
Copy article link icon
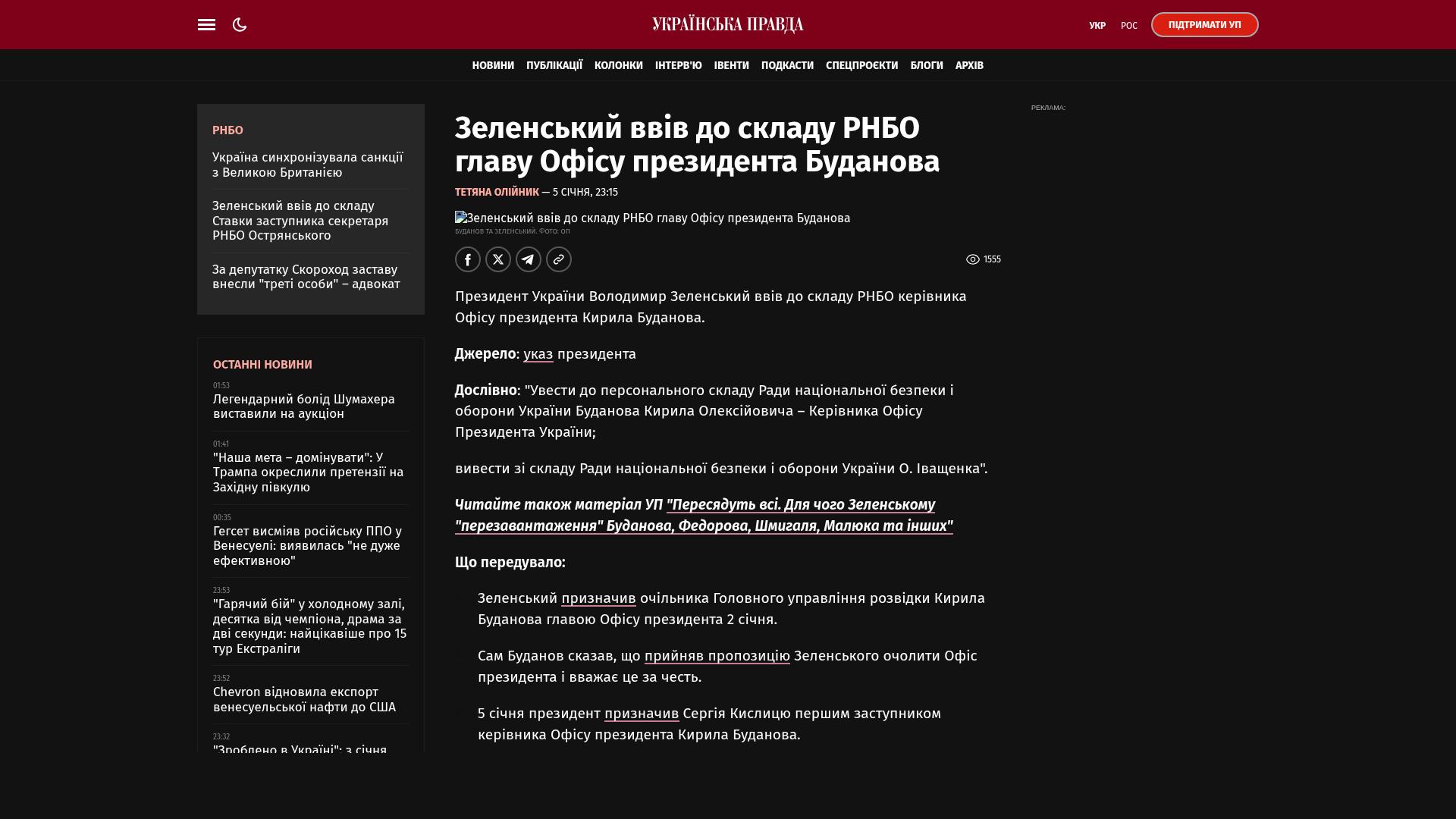click(559, 259)
